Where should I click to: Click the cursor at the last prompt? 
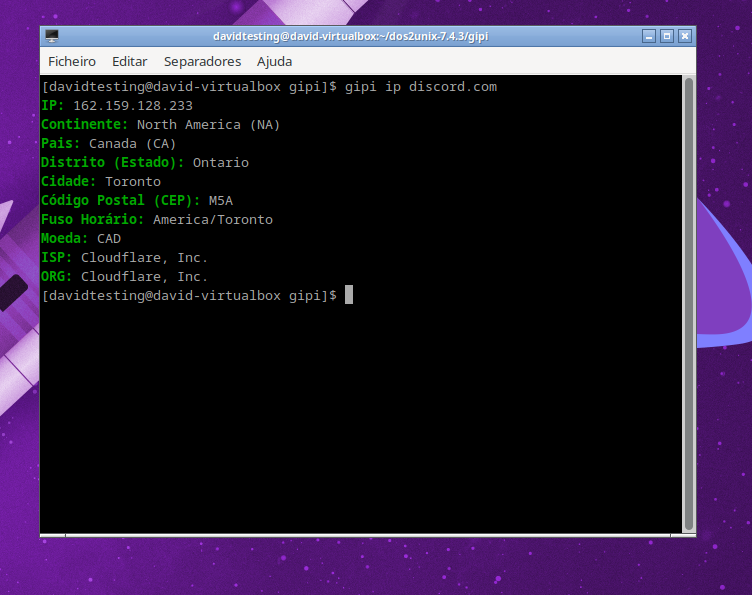click(349, 295)
